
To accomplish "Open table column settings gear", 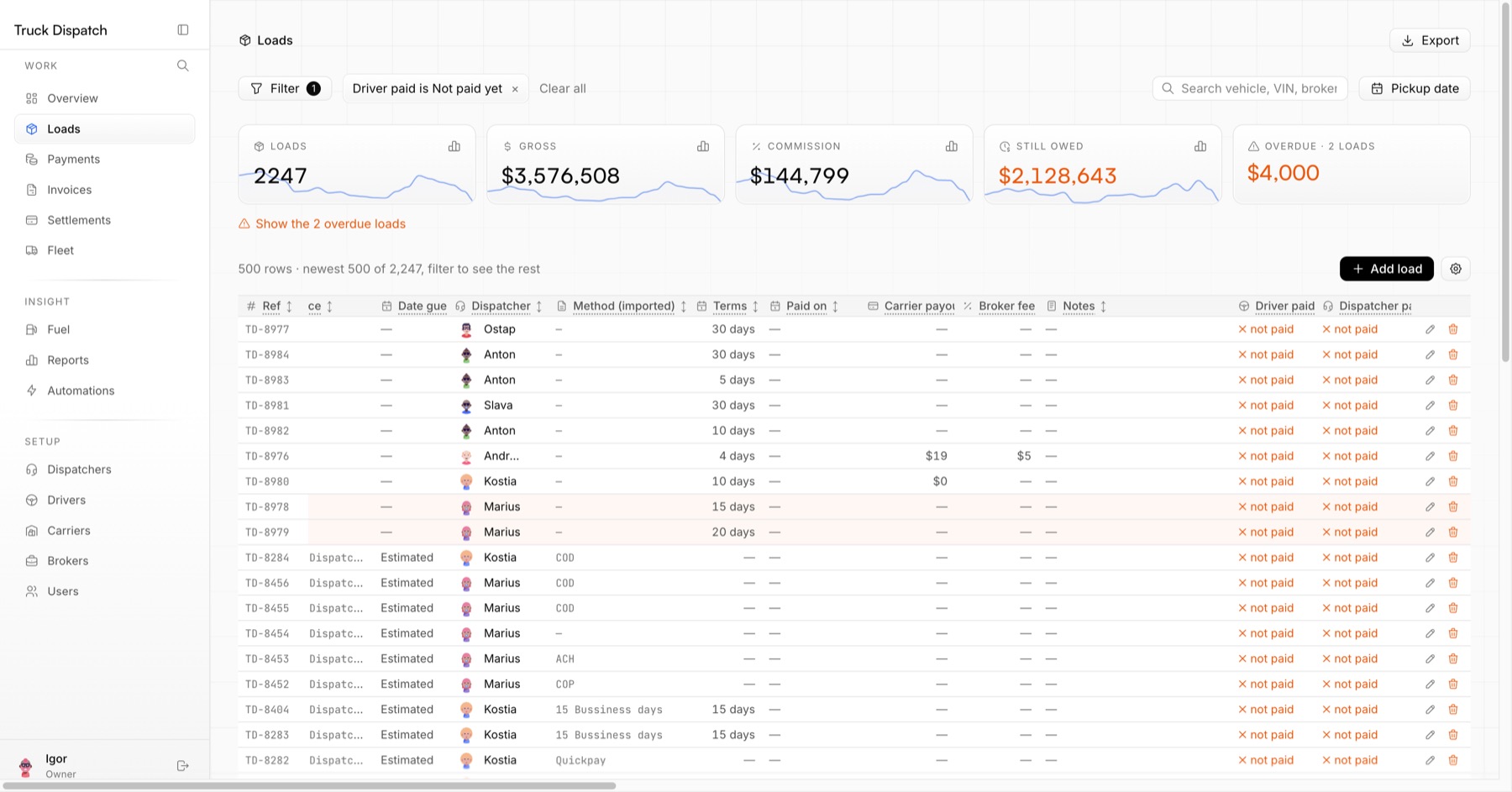I will pos(1456,269).
